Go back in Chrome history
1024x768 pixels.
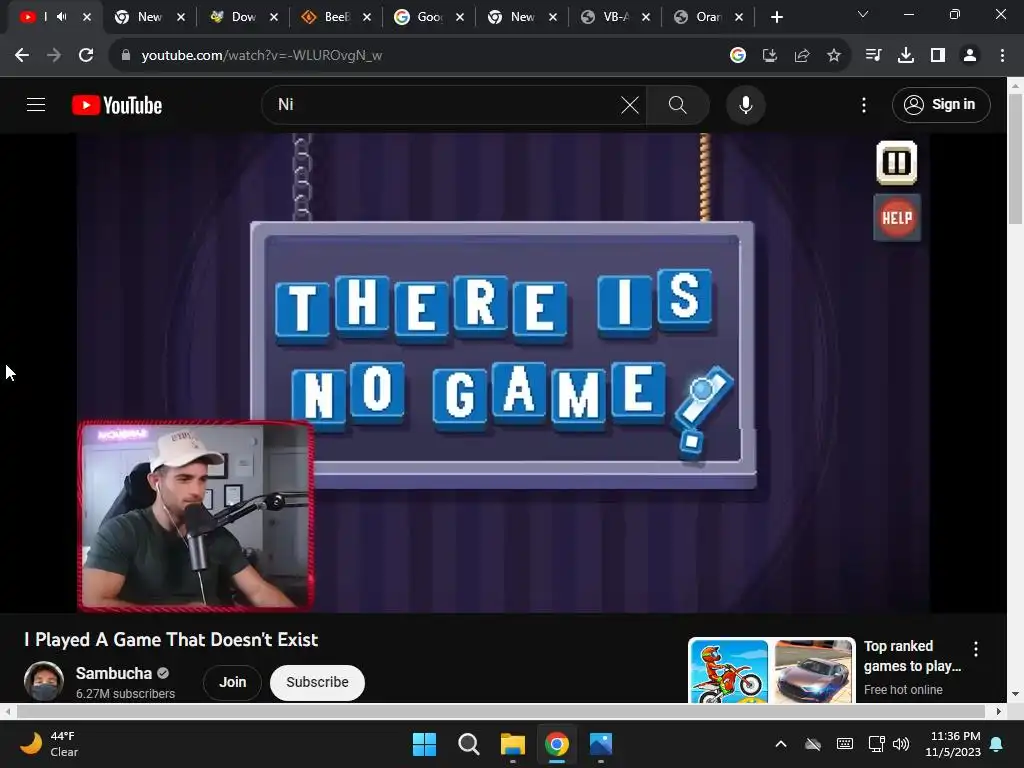point(22,56)
